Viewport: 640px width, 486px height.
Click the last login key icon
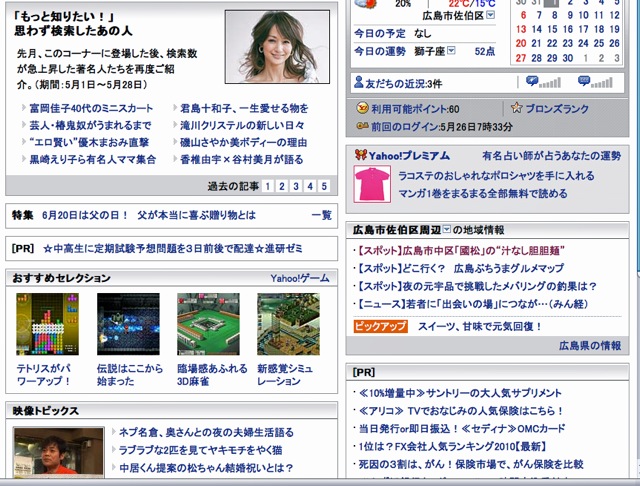click(362, 126)
